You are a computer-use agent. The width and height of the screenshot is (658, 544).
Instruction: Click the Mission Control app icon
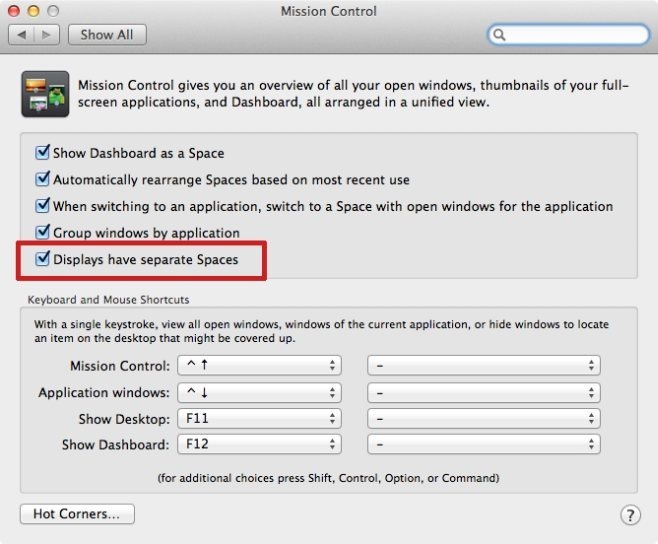45,94
